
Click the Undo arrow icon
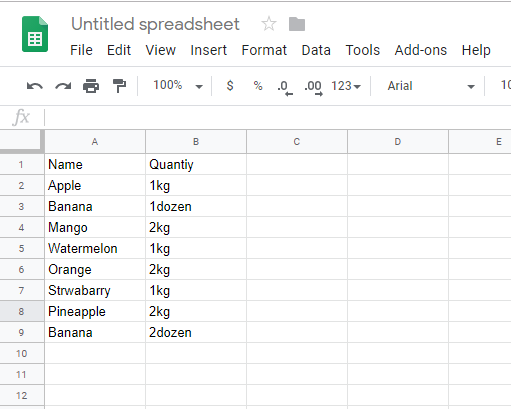[x=35, y=86]
